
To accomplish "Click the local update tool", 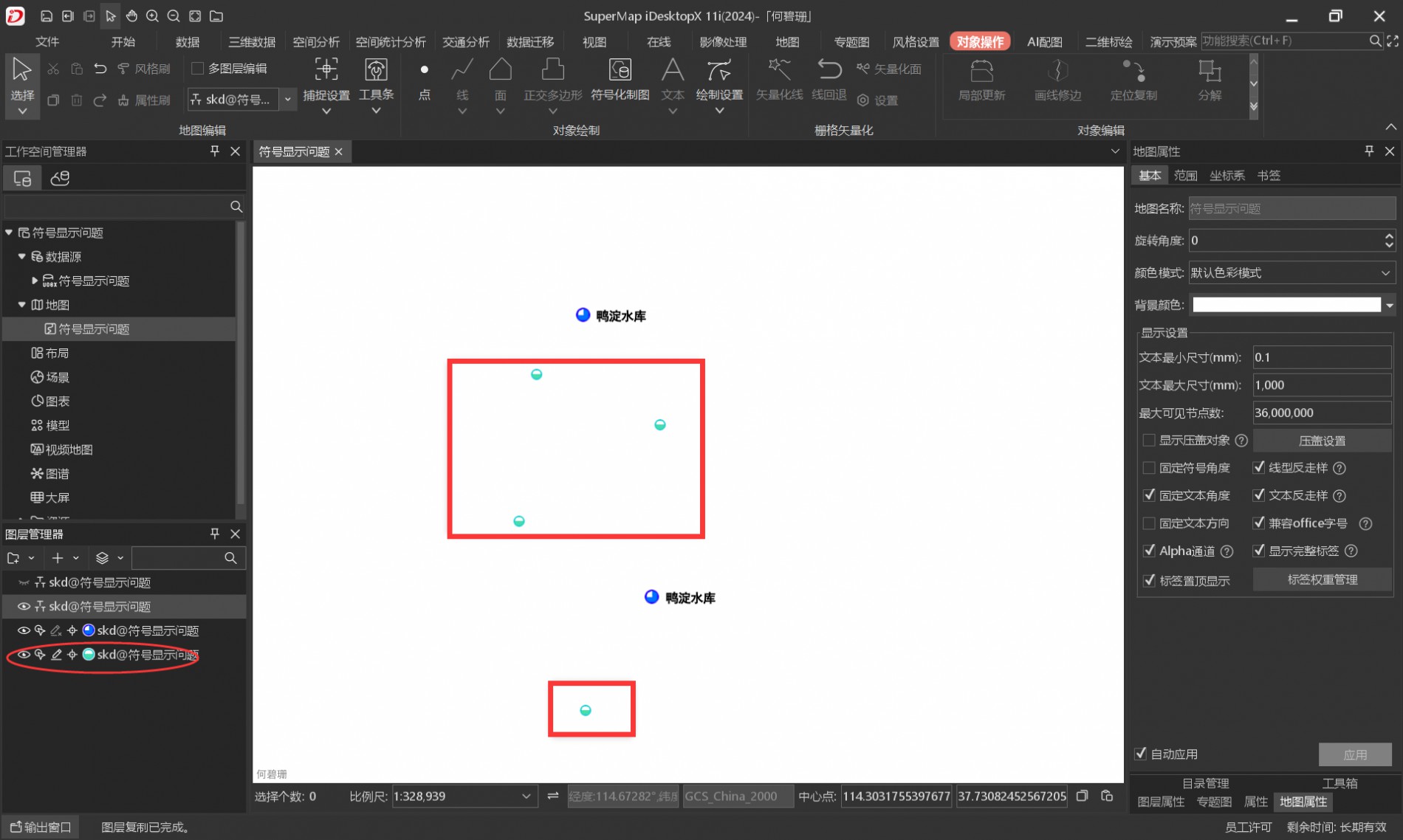I will pos(981,80).
